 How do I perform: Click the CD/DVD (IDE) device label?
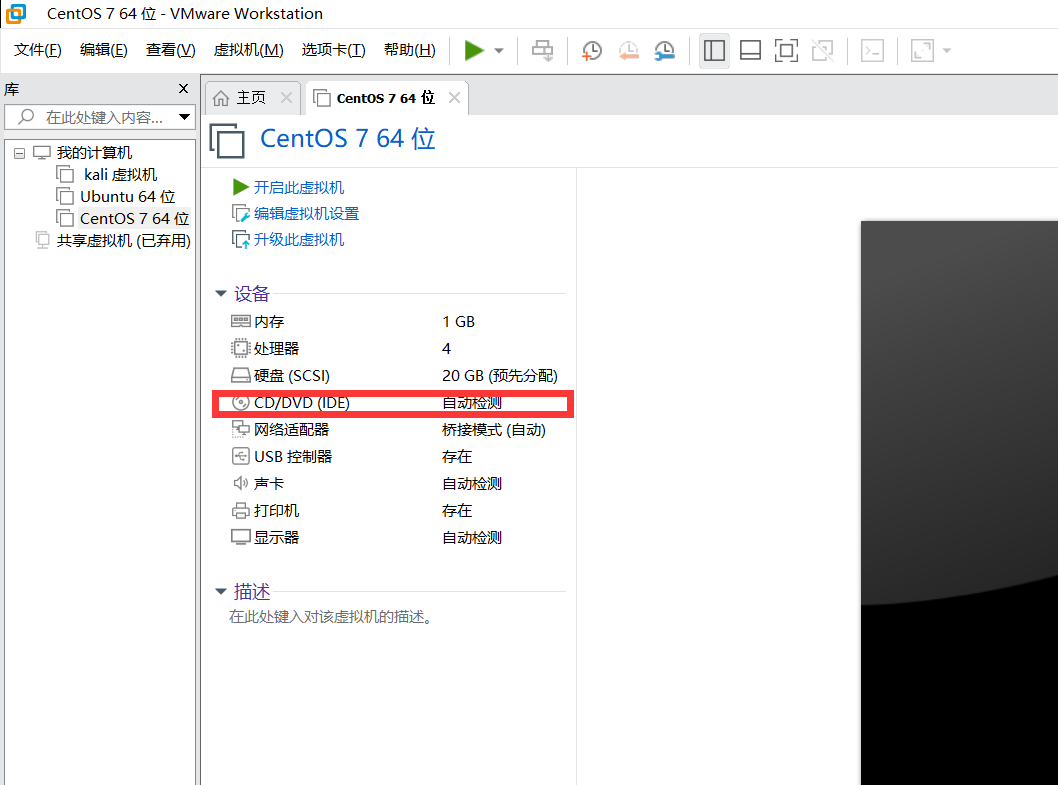[302, 403]
